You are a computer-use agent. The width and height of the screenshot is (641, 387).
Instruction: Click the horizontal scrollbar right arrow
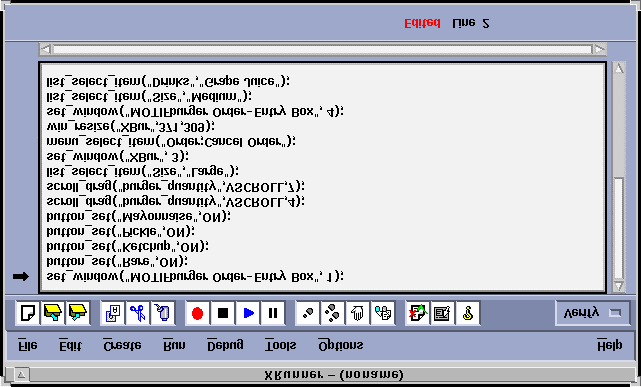(x=600, y=49)
